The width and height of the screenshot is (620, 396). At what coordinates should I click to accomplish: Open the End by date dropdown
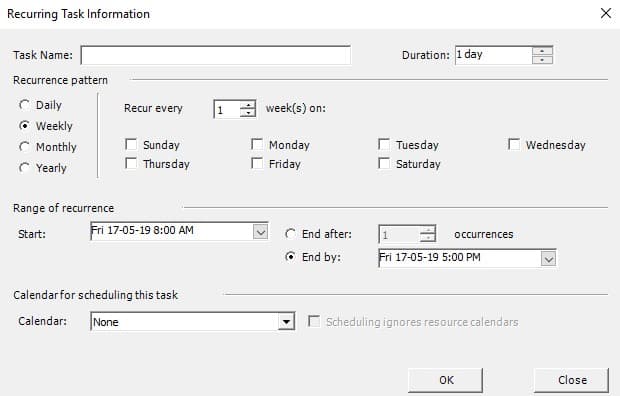coord(548,259)
